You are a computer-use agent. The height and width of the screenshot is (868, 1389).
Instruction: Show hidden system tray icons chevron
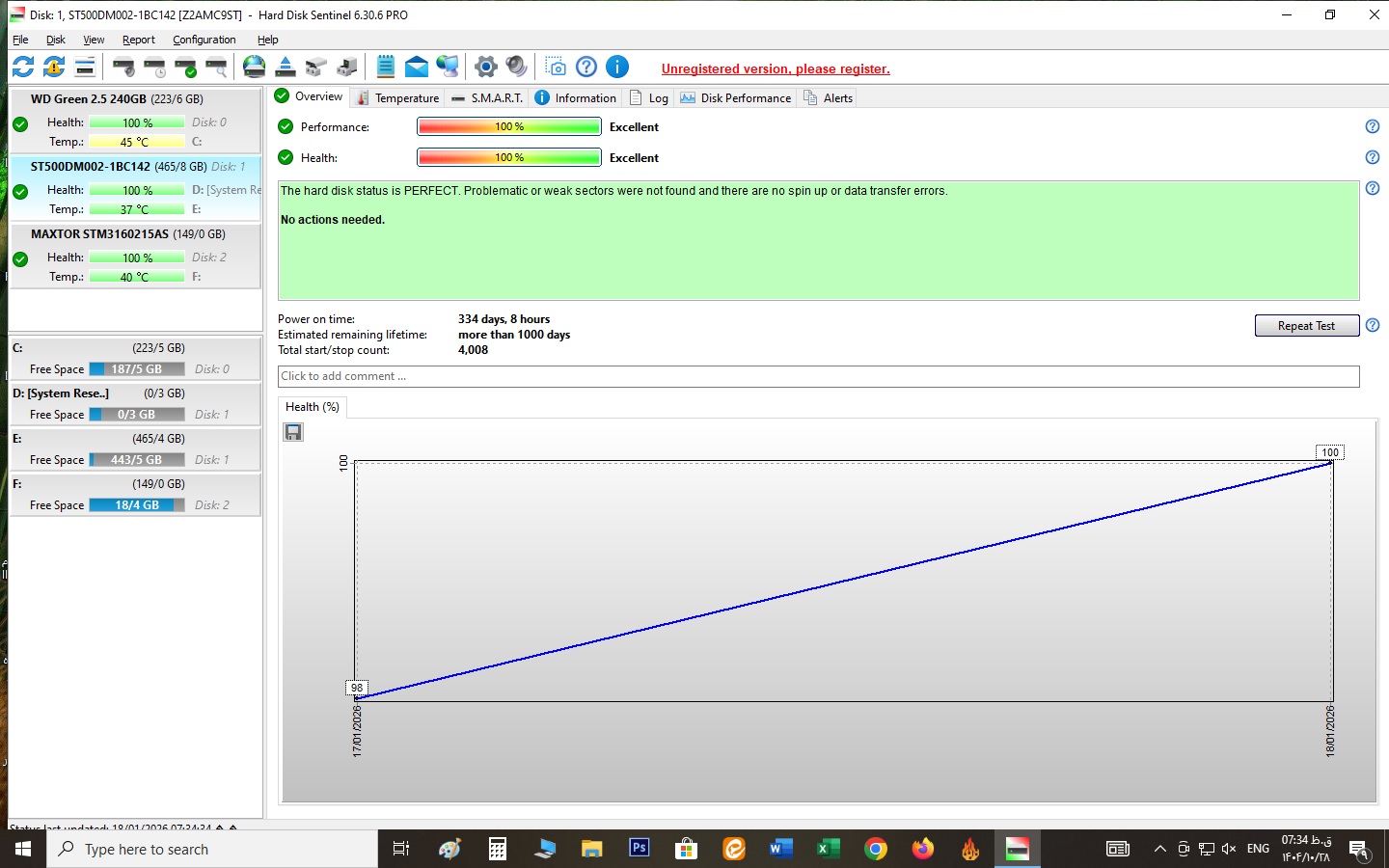(x=1159, y=849)
